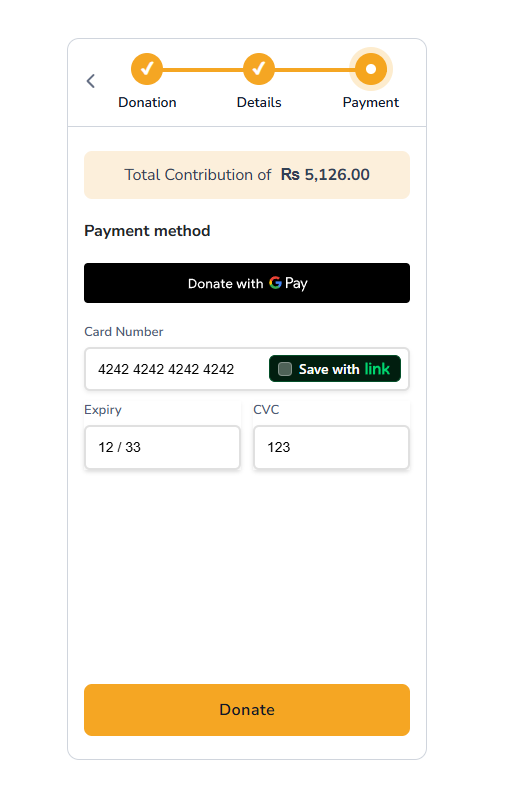The height and width of the screenshot is (801, 508).
Task: Click the orange Donate button
Action: pos(247,710)
